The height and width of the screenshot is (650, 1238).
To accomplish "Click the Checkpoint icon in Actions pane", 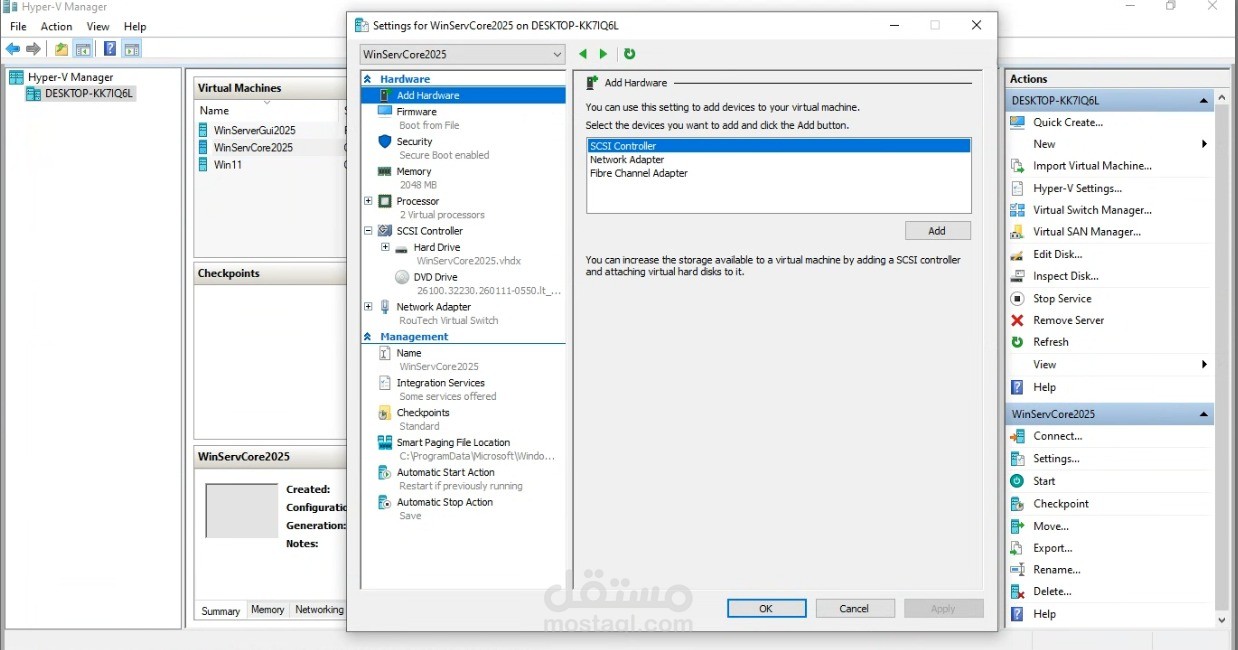I will 1017,504.
